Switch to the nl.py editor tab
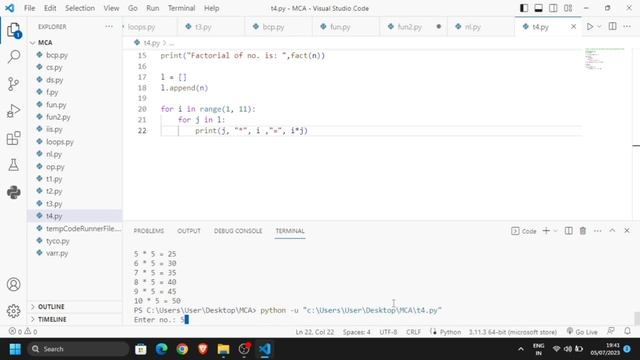640x360 pixels. coord(481,27)
